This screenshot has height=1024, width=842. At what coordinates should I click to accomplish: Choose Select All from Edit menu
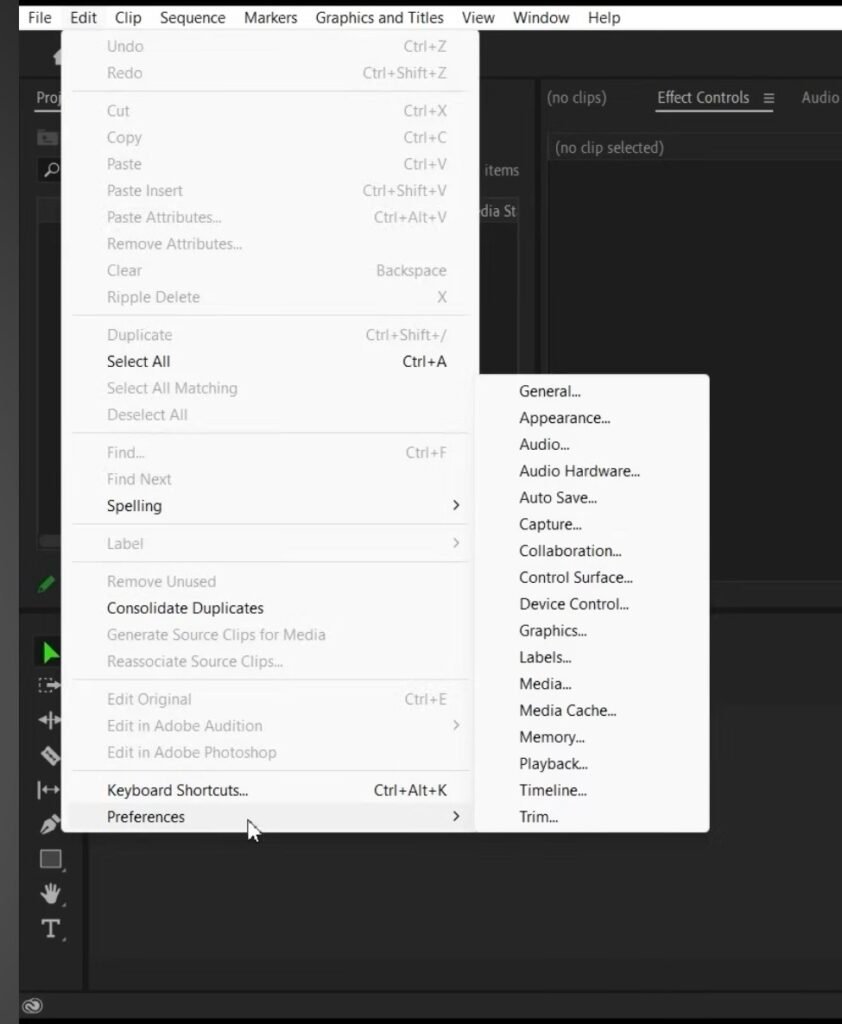pos(138,362)
